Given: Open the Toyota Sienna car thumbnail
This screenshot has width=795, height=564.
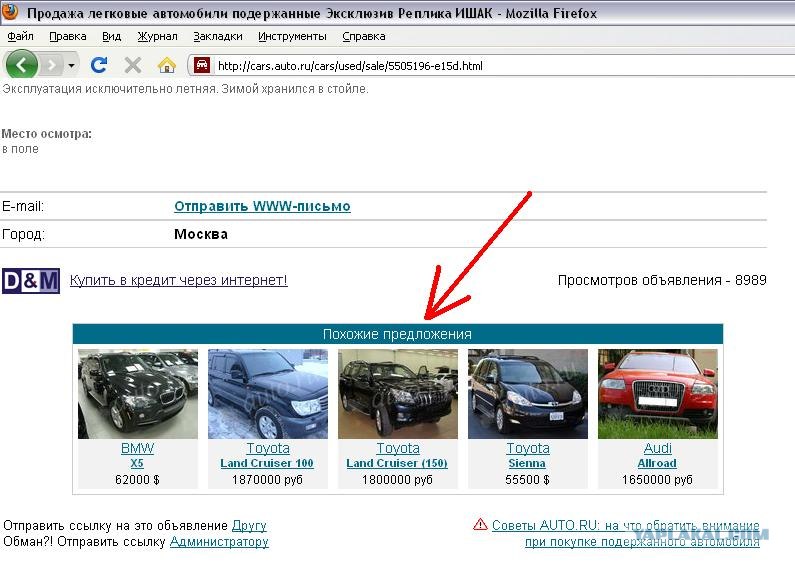Looking at the screenshot, I should [528, 394].
